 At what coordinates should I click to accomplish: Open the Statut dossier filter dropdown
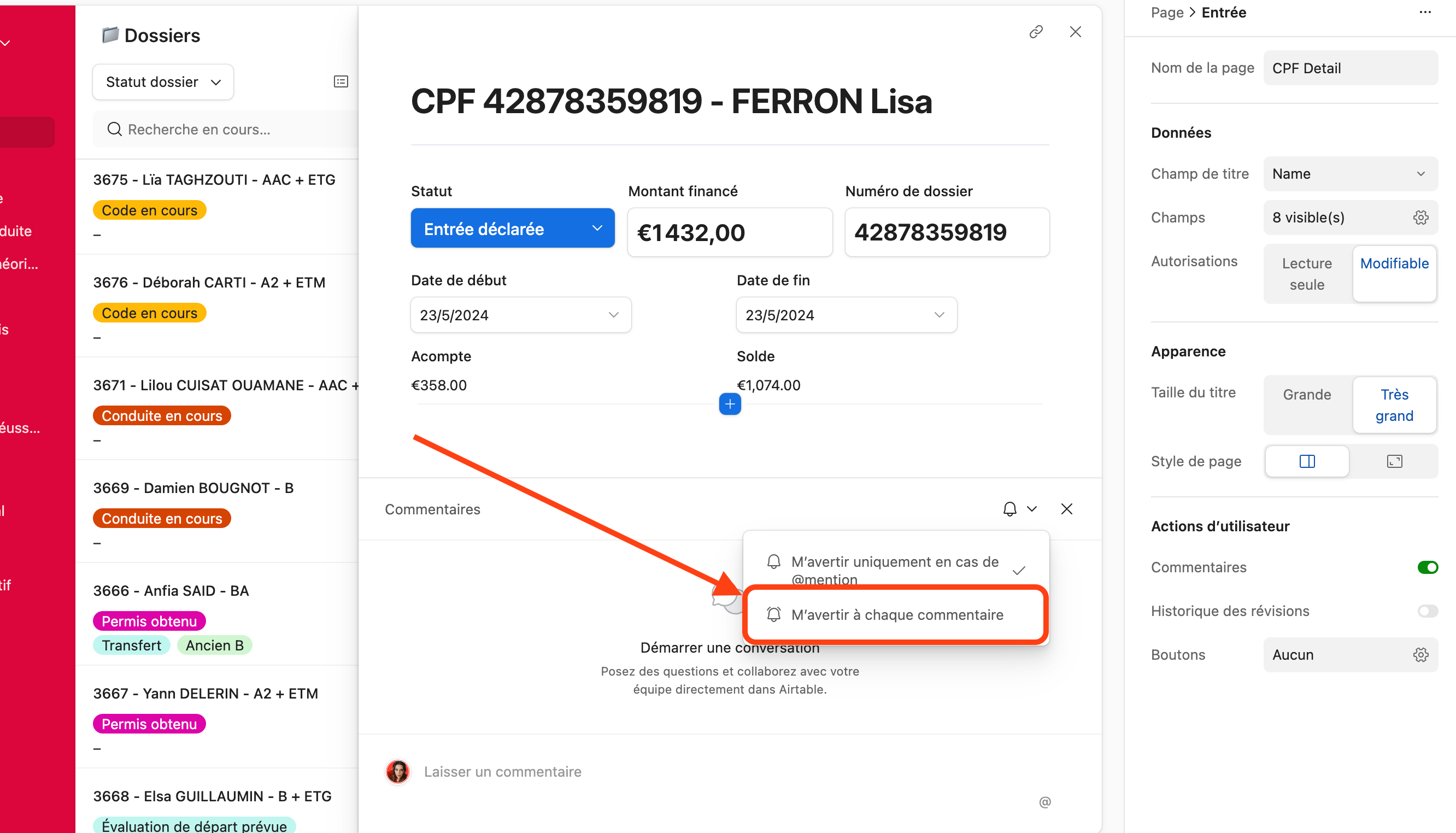163,82
